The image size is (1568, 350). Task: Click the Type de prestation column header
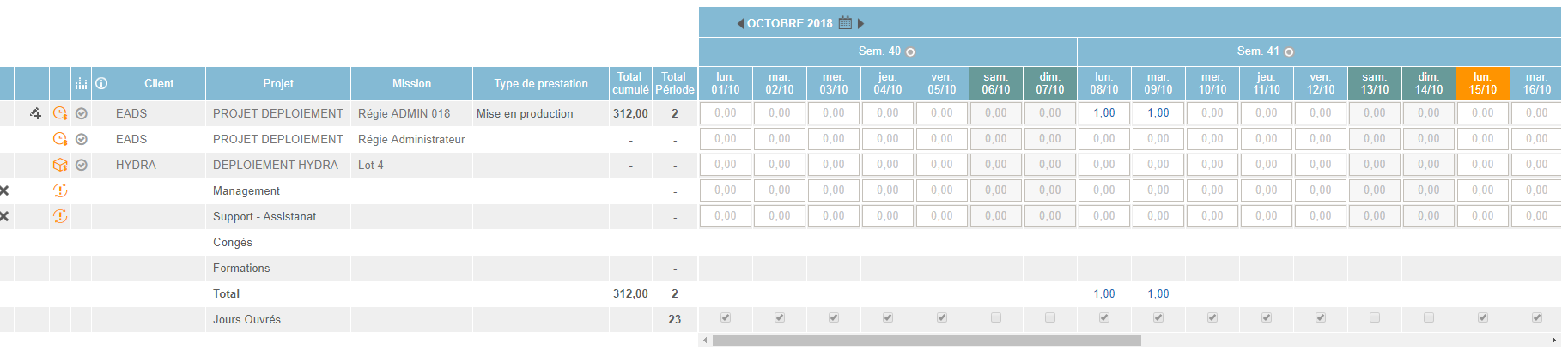(x=541, y=83)
